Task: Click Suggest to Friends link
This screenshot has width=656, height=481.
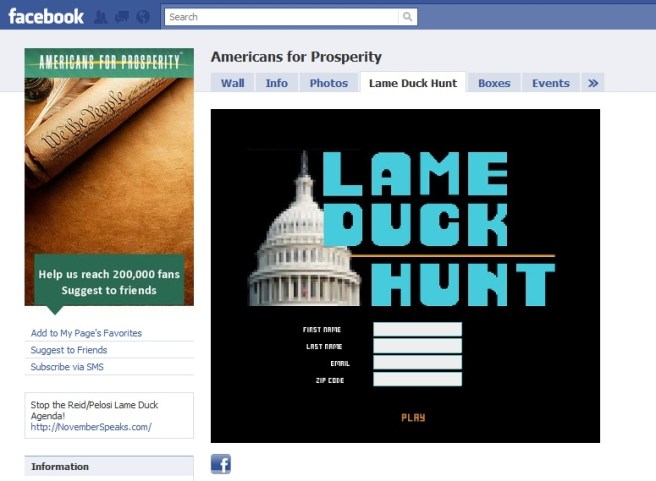Action: point(69,350)
